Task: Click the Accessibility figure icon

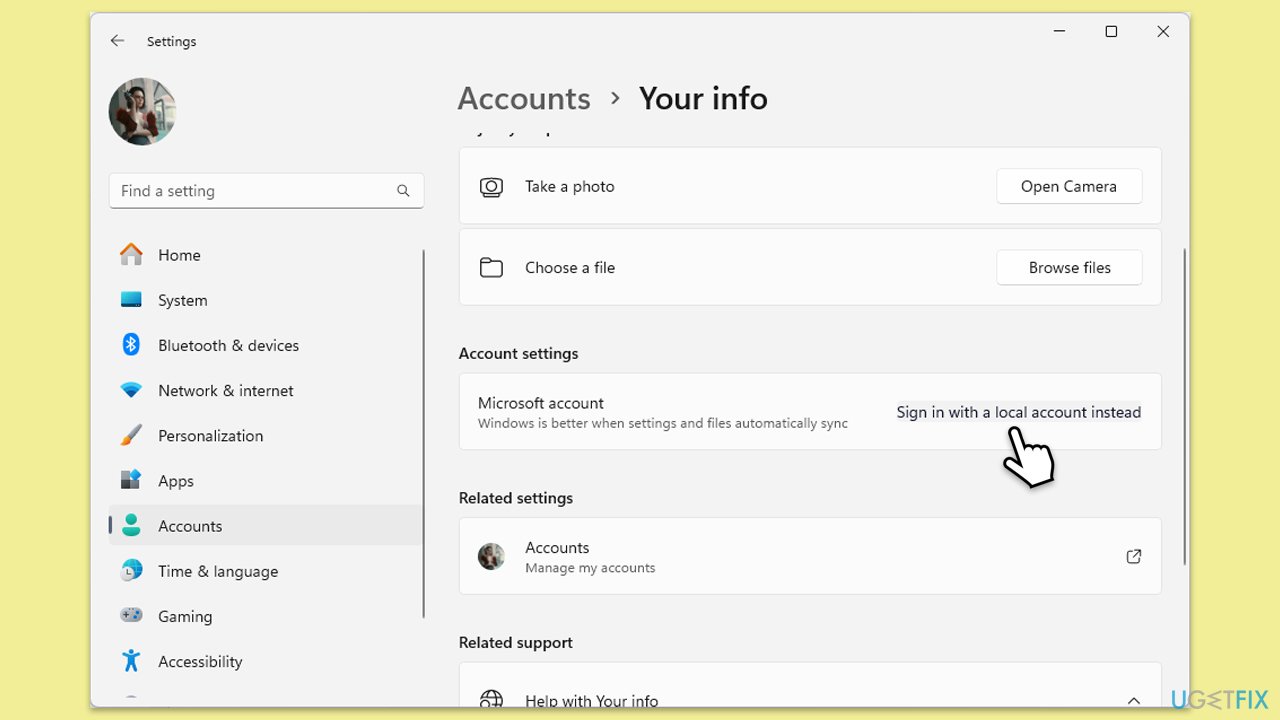Action: point(131,661)
